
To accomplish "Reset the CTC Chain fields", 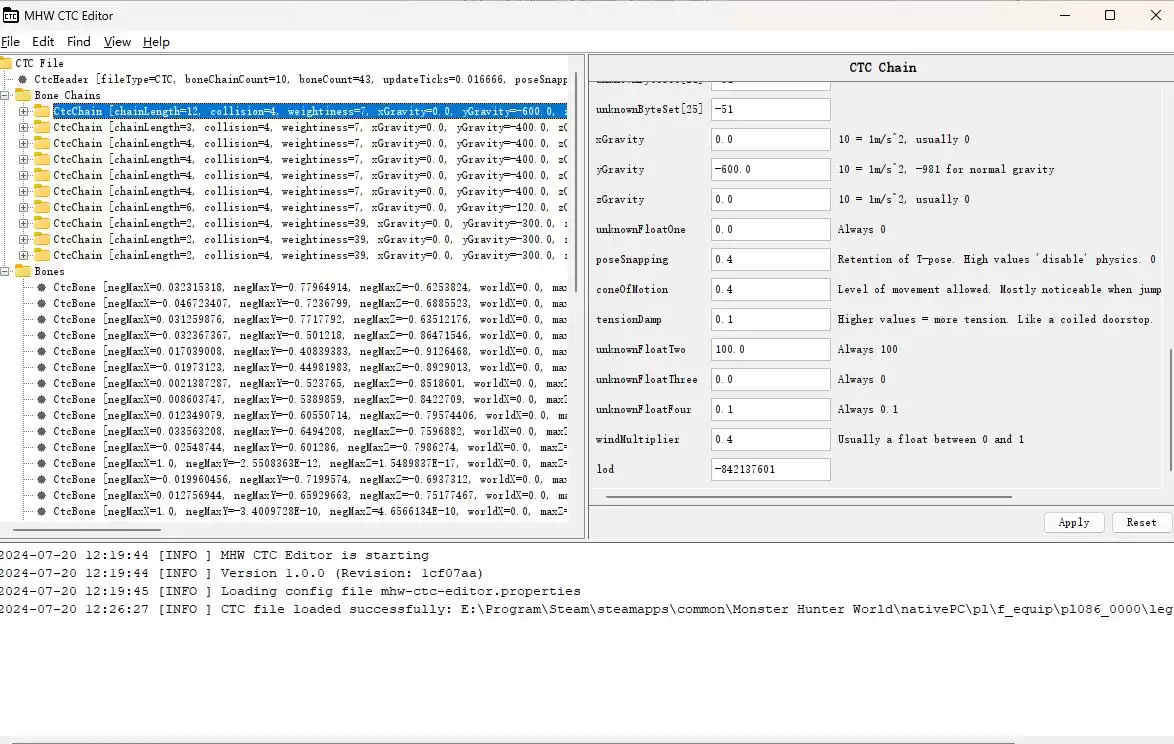I will click(1141, 522).
